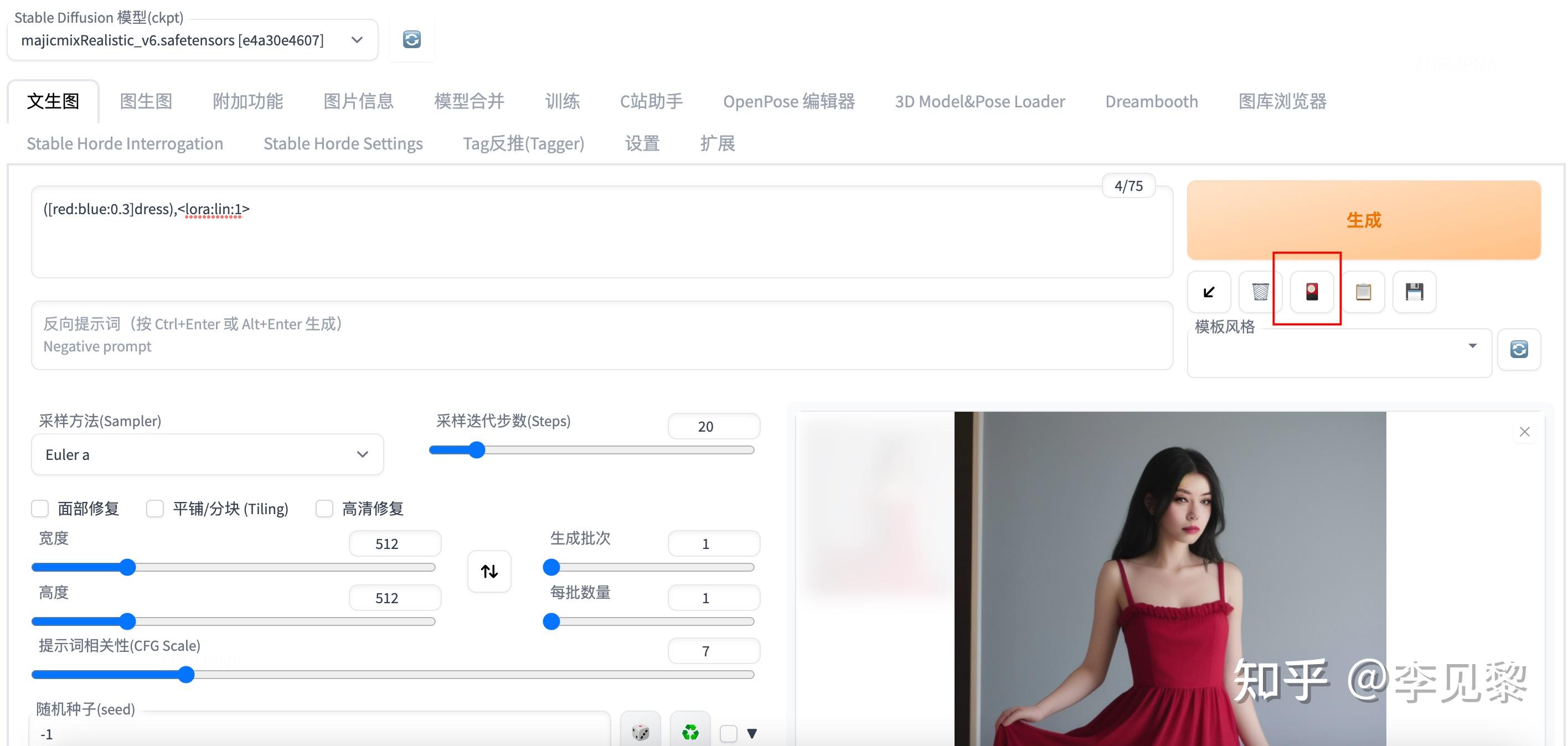1568x746 pixels.
Task: Enable 平铺/分块 (Tiling) option
Action: [x=154, y=508]
